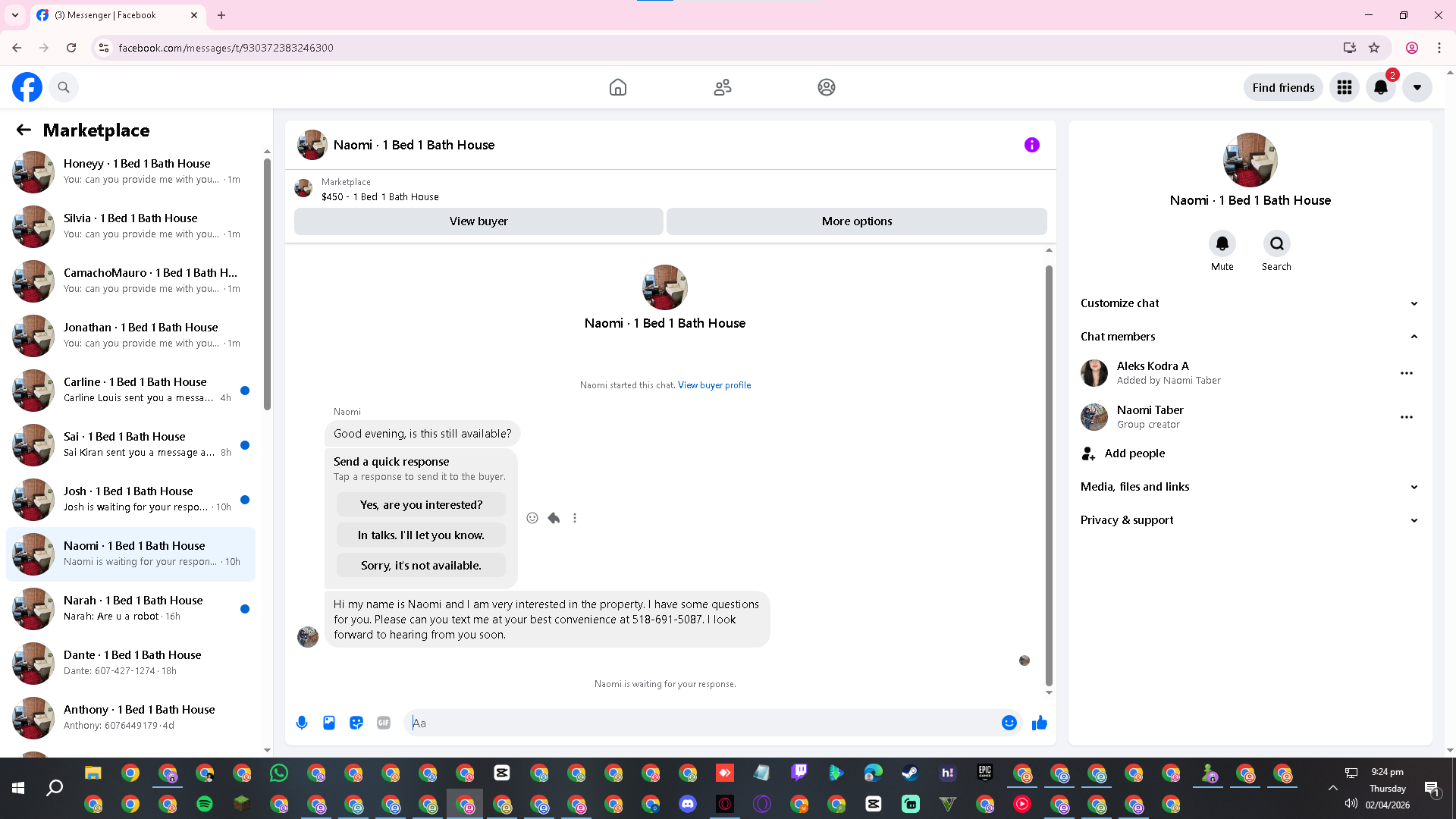Attach a file using the image icon

point(329,723)
